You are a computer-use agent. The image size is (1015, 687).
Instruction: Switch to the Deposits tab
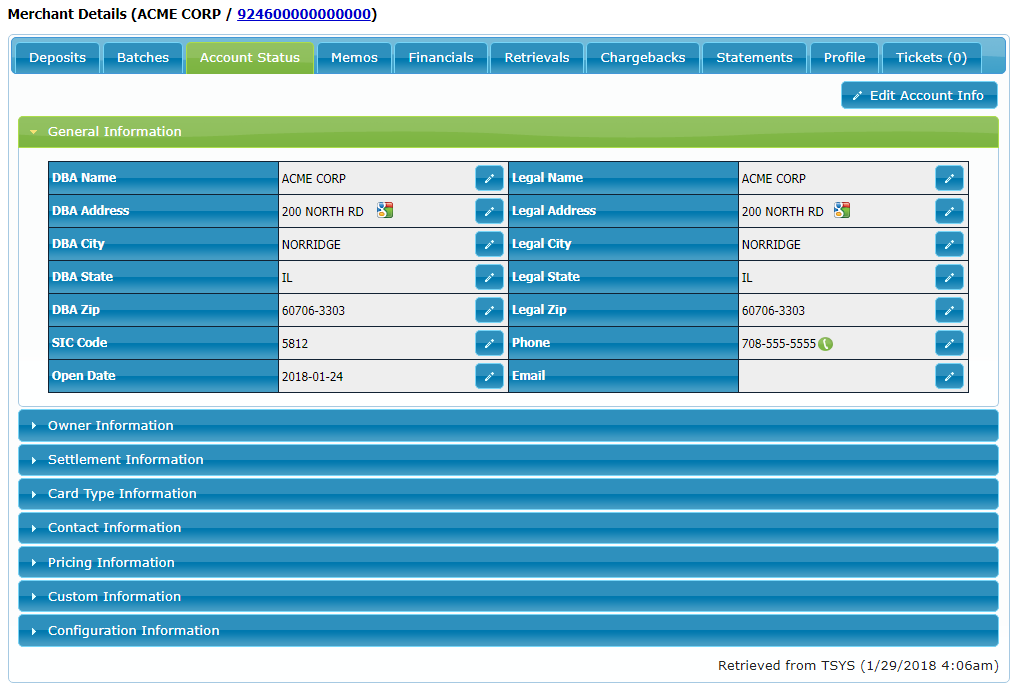pyautogui.click(x=57, y=58)
